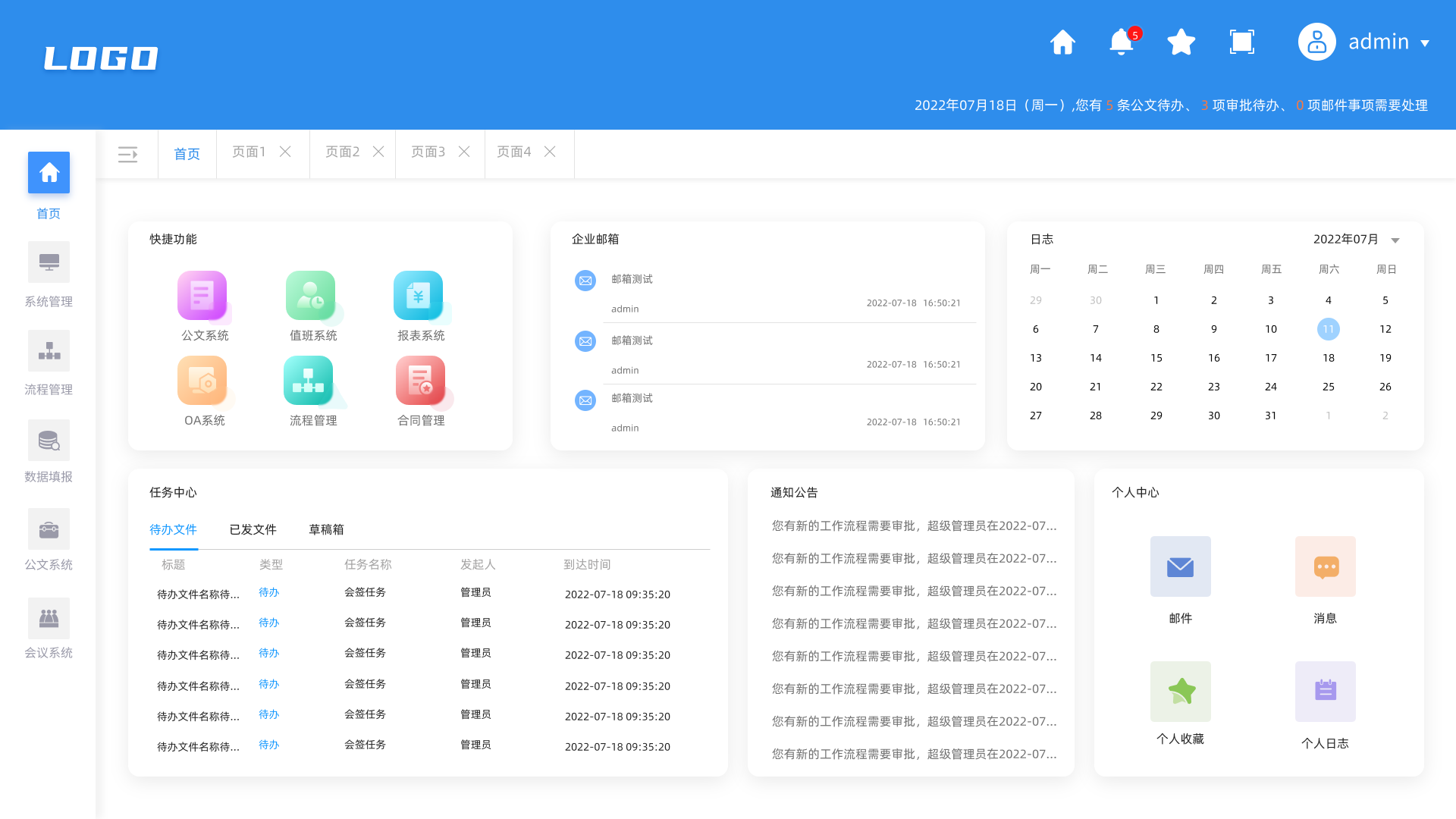Open 数据填报 in the left sidebar

[x=49, y=451]
